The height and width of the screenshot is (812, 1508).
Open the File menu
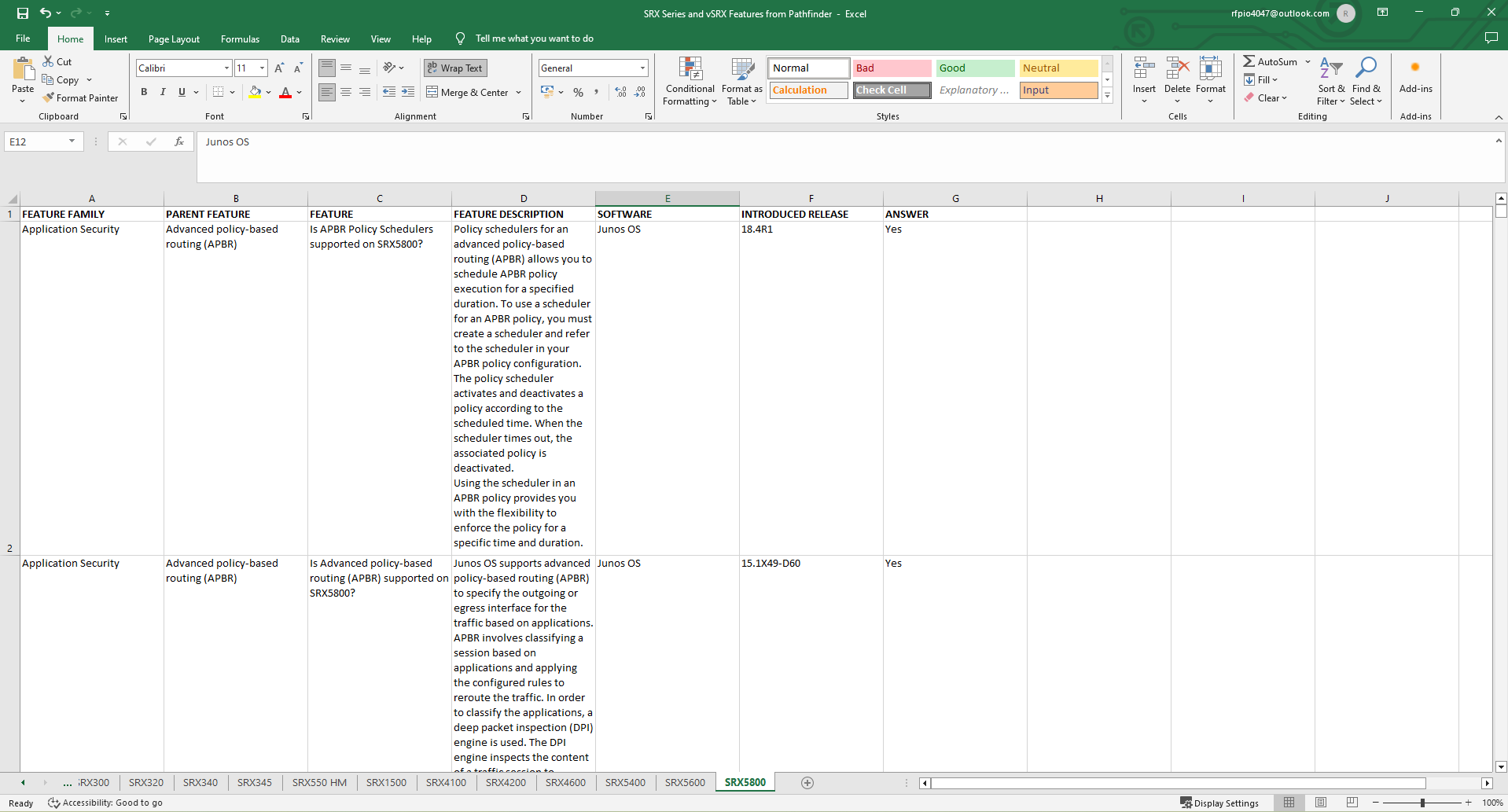click(x=23, y=39)
